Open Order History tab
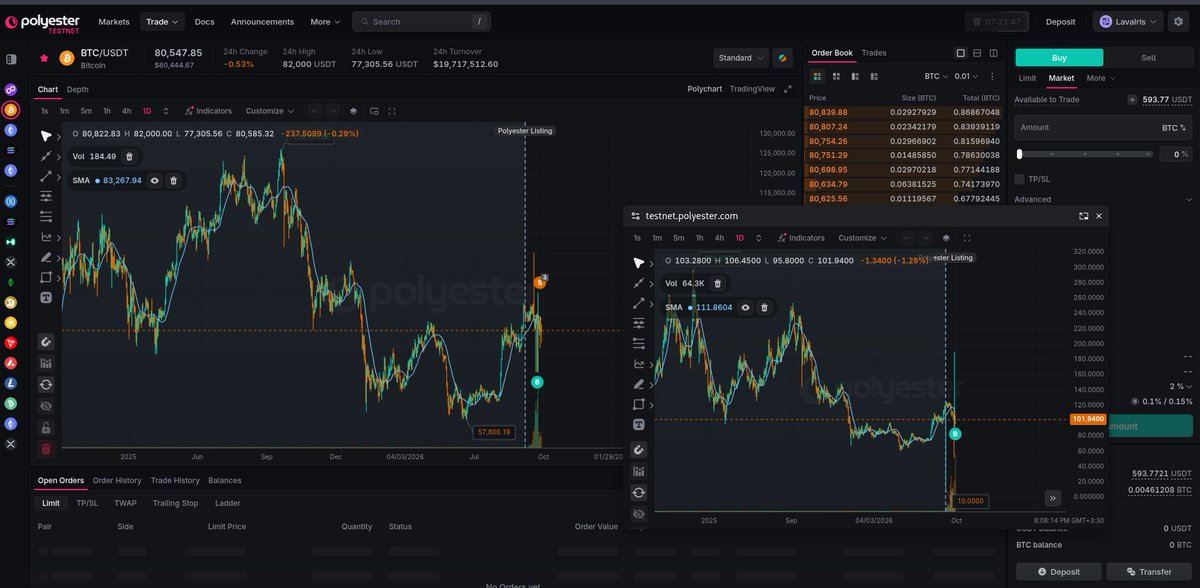The height and width of the screenshot is (588, 1200). (x=117, y=481)
